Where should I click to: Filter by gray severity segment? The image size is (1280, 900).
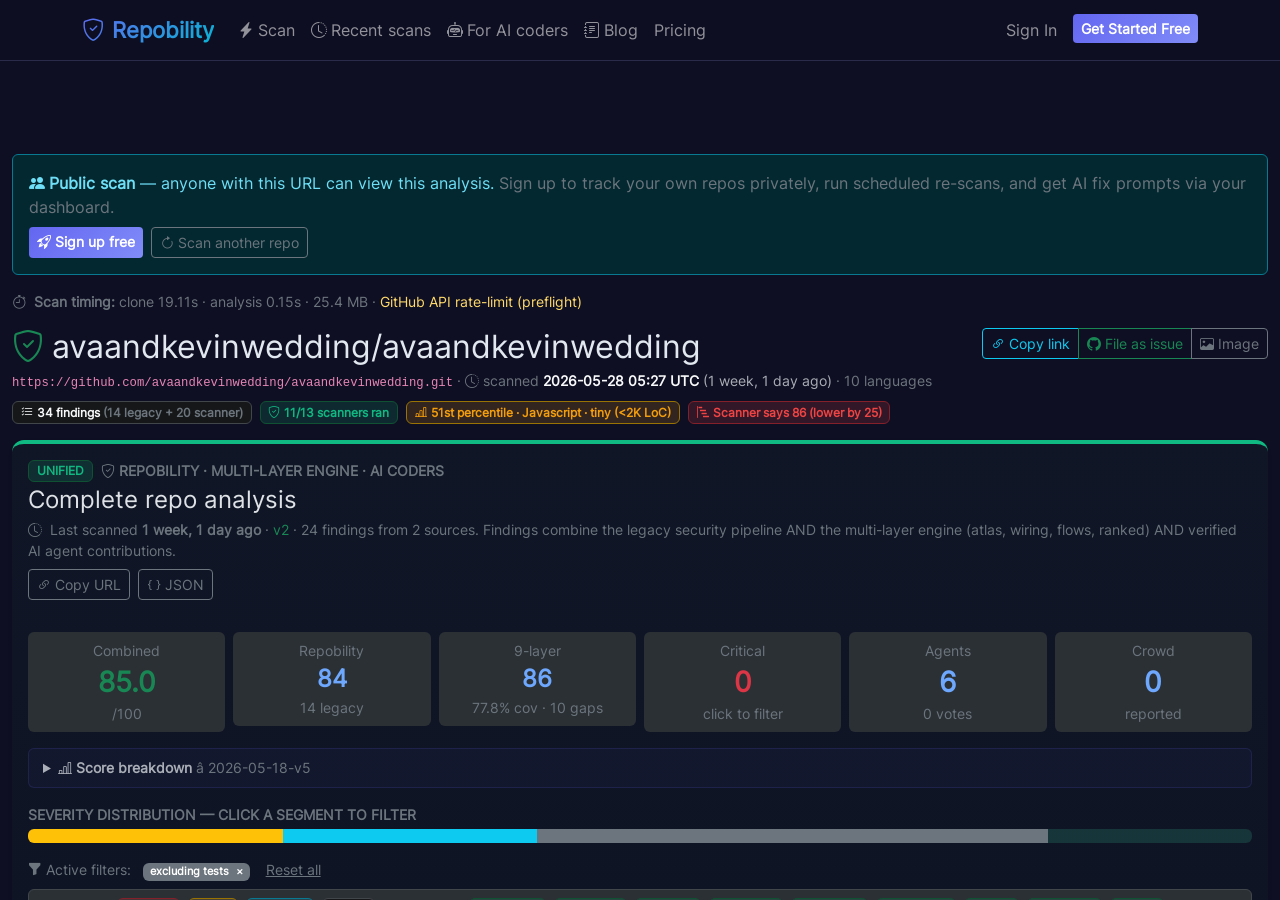click(x=792, y=836)
